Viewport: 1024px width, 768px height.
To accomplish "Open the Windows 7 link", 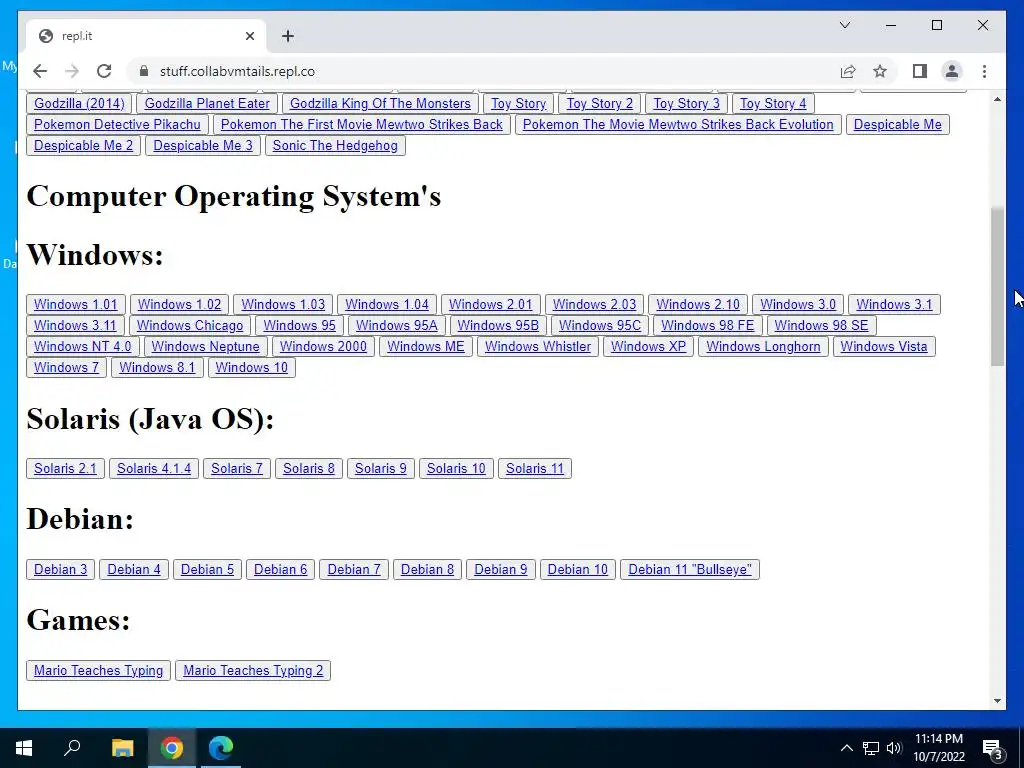I will click(67, 367).
